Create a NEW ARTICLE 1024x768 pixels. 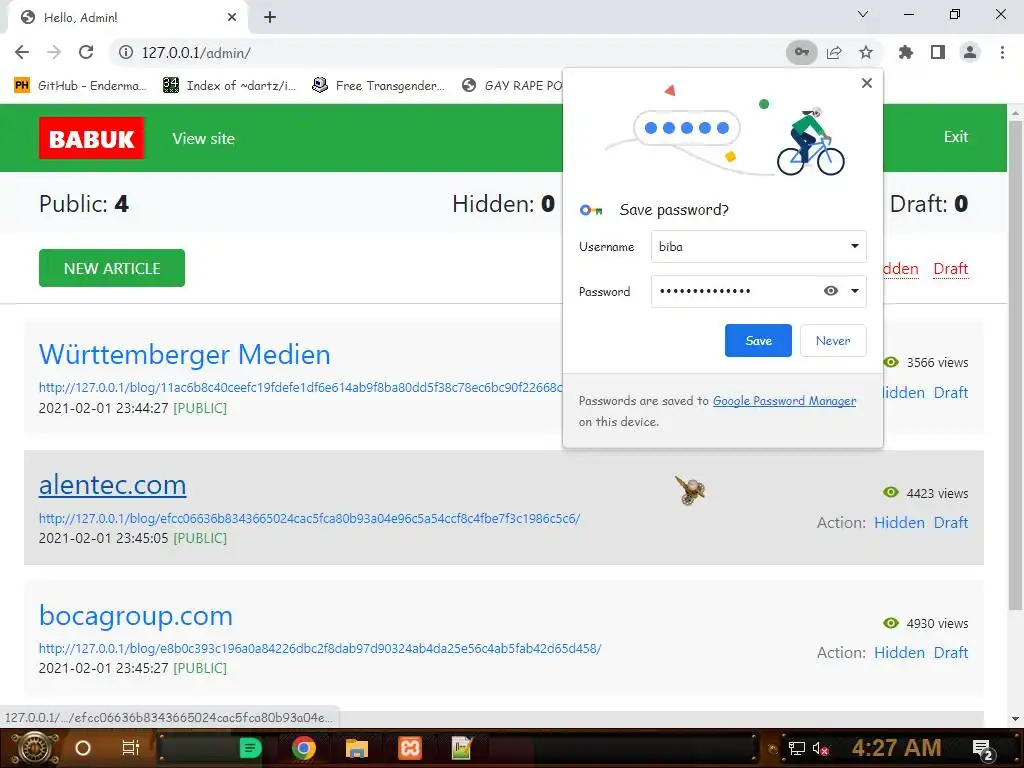112,268
